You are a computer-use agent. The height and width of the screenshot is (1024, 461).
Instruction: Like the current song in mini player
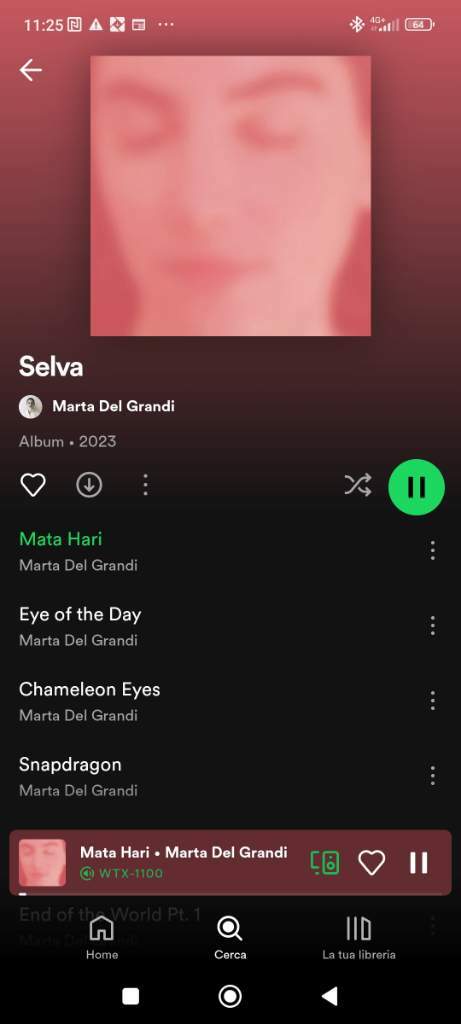pos(372,863)
